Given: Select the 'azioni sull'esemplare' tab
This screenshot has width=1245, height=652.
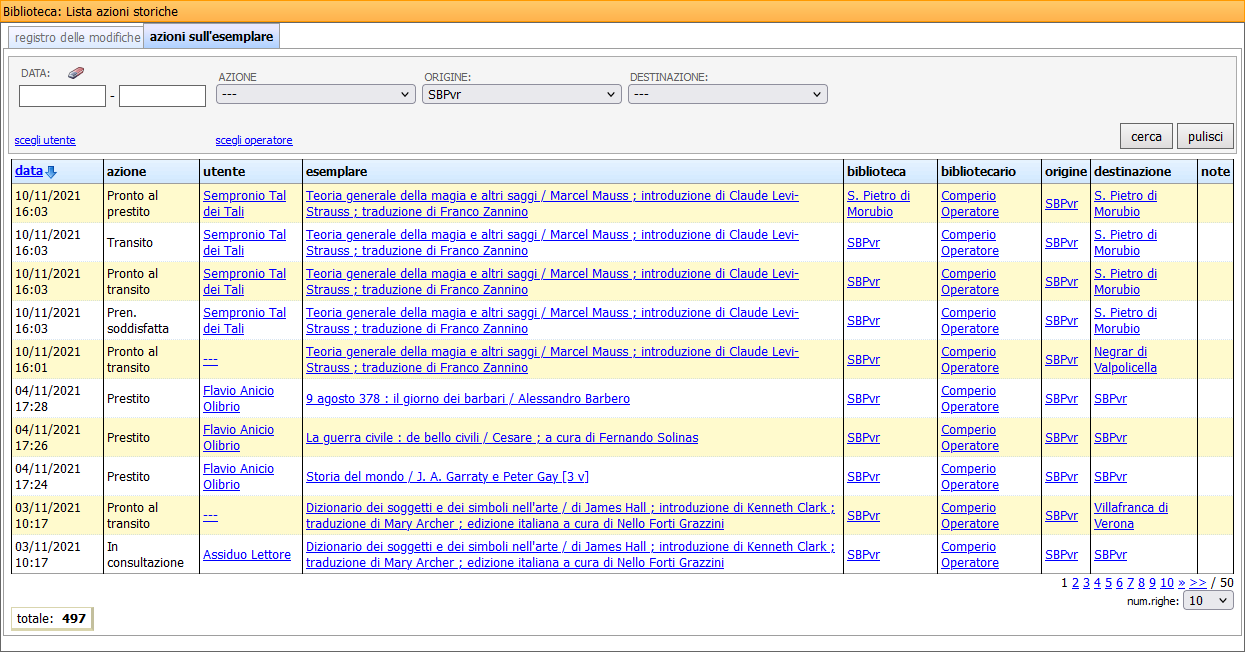Looking at the screenshot, I should (x=211, y=34).
